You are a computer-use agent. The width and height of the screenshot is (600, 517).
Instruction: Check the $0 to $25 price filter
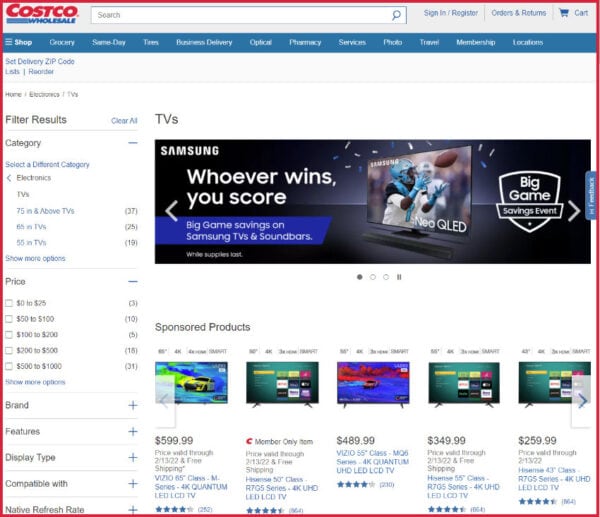tap(9, 303)
